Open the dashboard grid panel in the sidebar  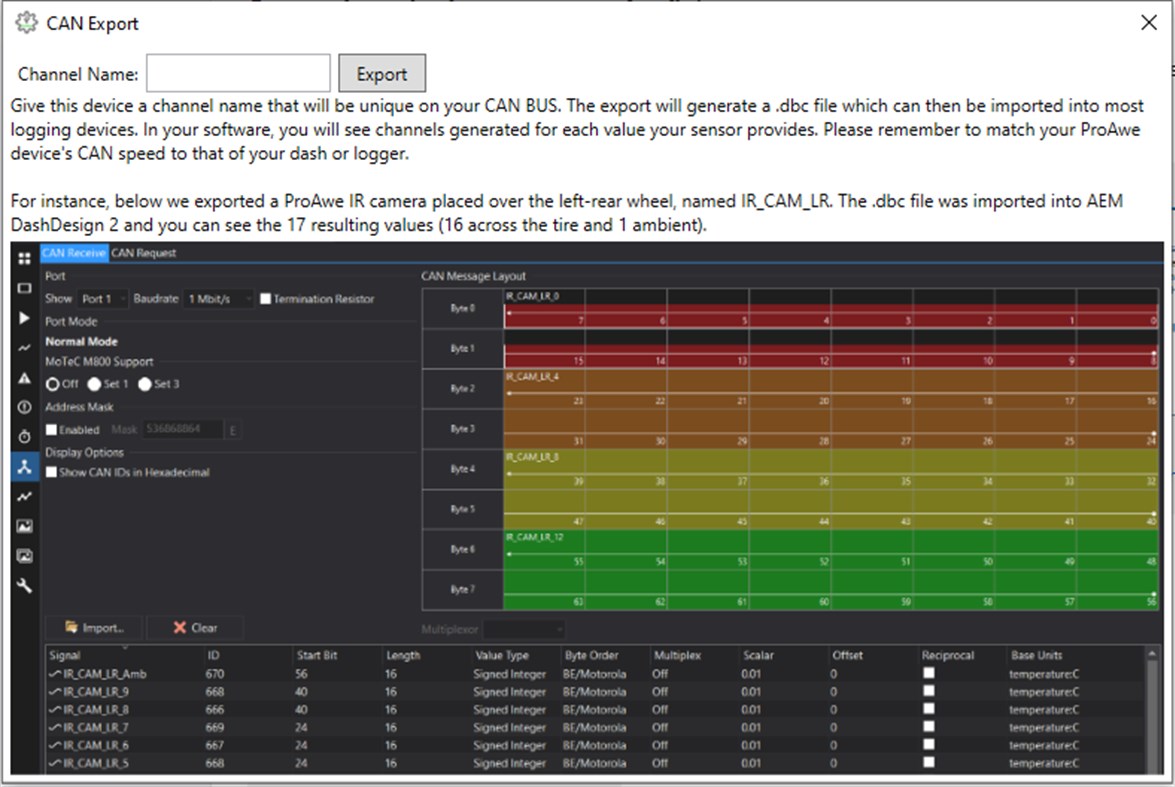[23, 260]
